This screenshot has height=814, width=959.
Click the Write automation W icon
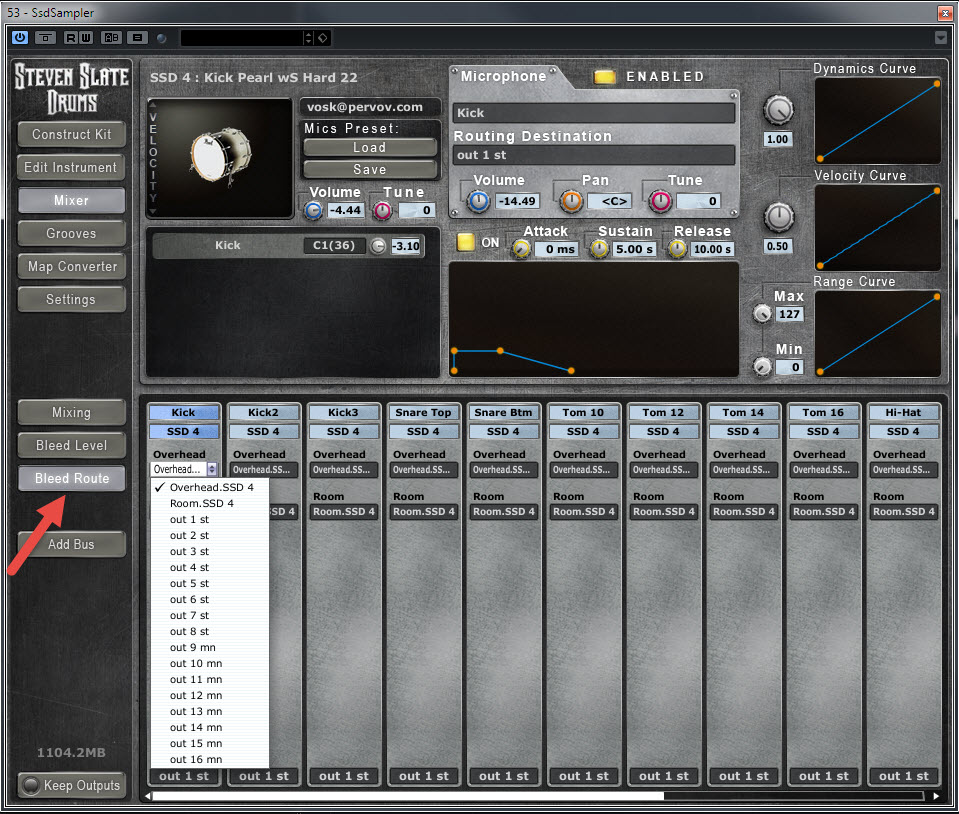(84, 37)
